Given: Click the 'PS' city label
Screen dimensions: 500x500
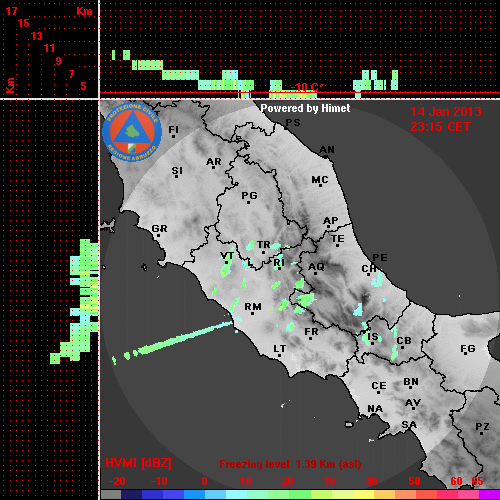Looking at the screenshot, I should (293, 123).
